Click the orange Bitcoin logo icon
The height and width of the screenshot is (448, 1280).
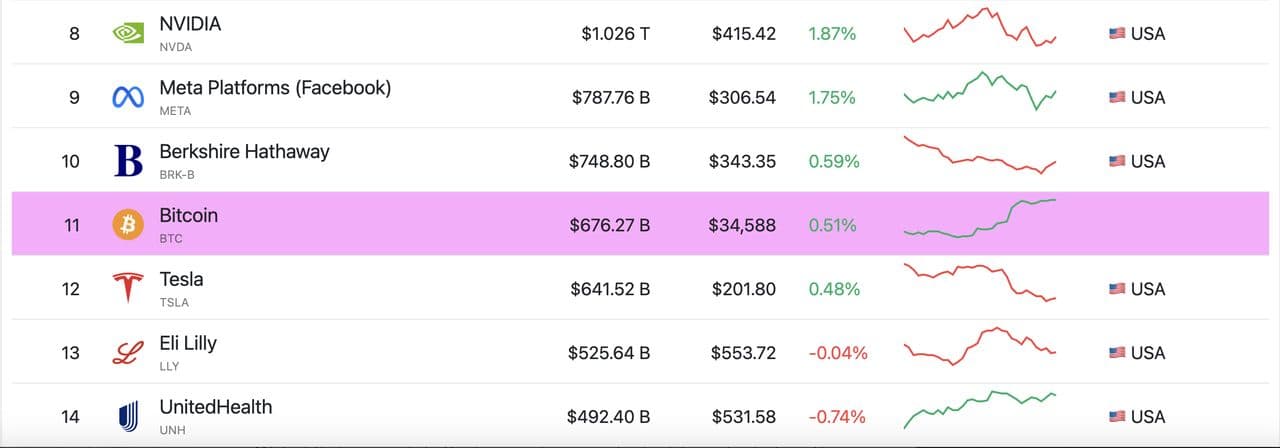pos(127,225)
